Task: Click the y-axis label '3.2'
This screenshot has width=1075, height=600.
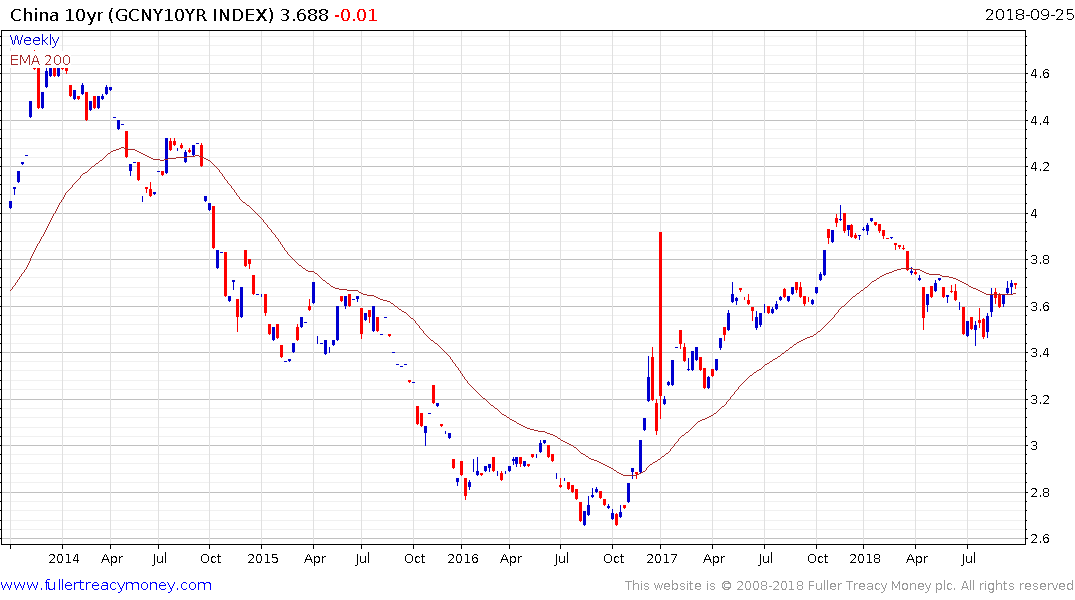Action: [x=1039, y=399]
